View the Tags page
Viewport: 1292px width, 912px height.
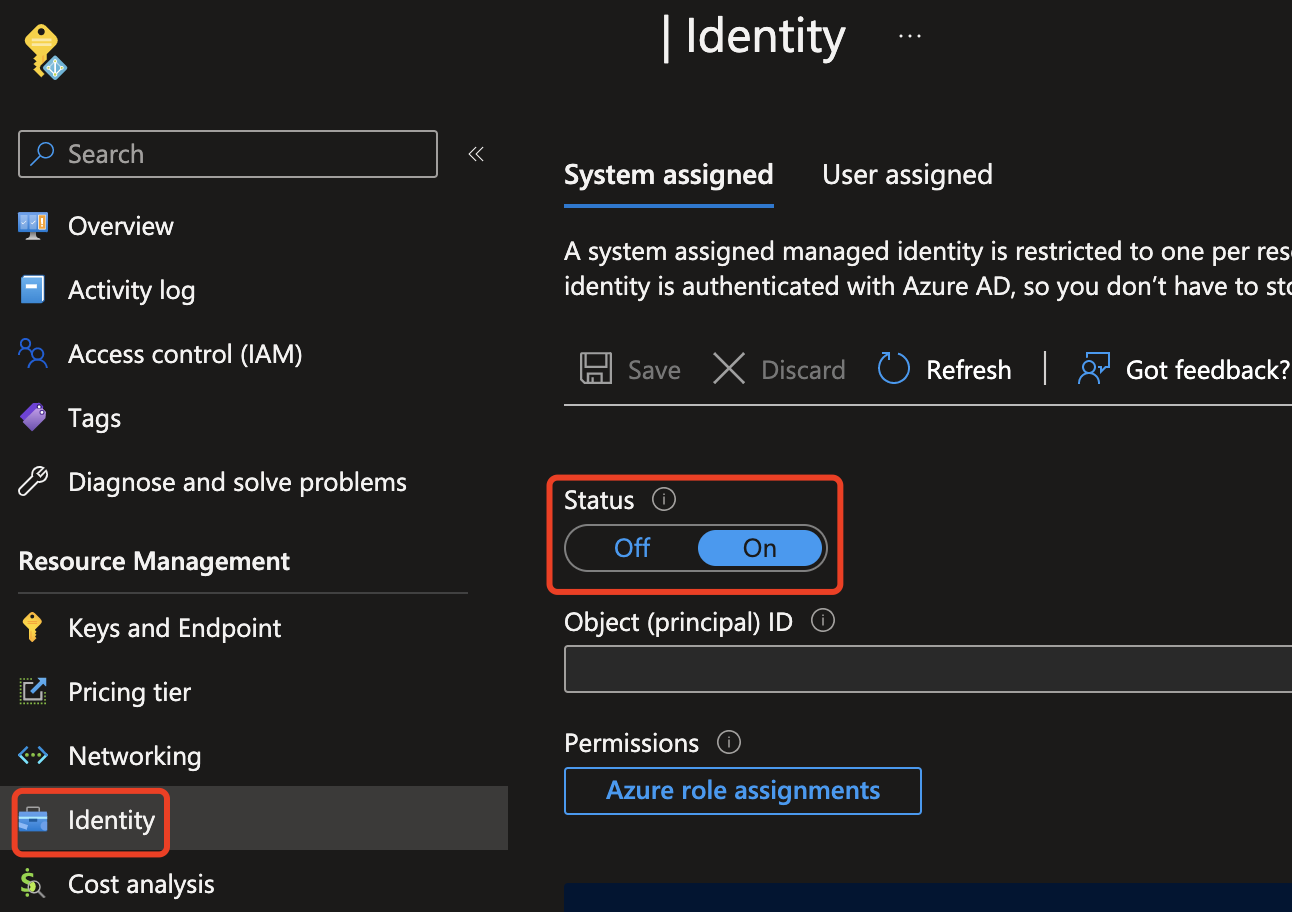coord(93,417)
